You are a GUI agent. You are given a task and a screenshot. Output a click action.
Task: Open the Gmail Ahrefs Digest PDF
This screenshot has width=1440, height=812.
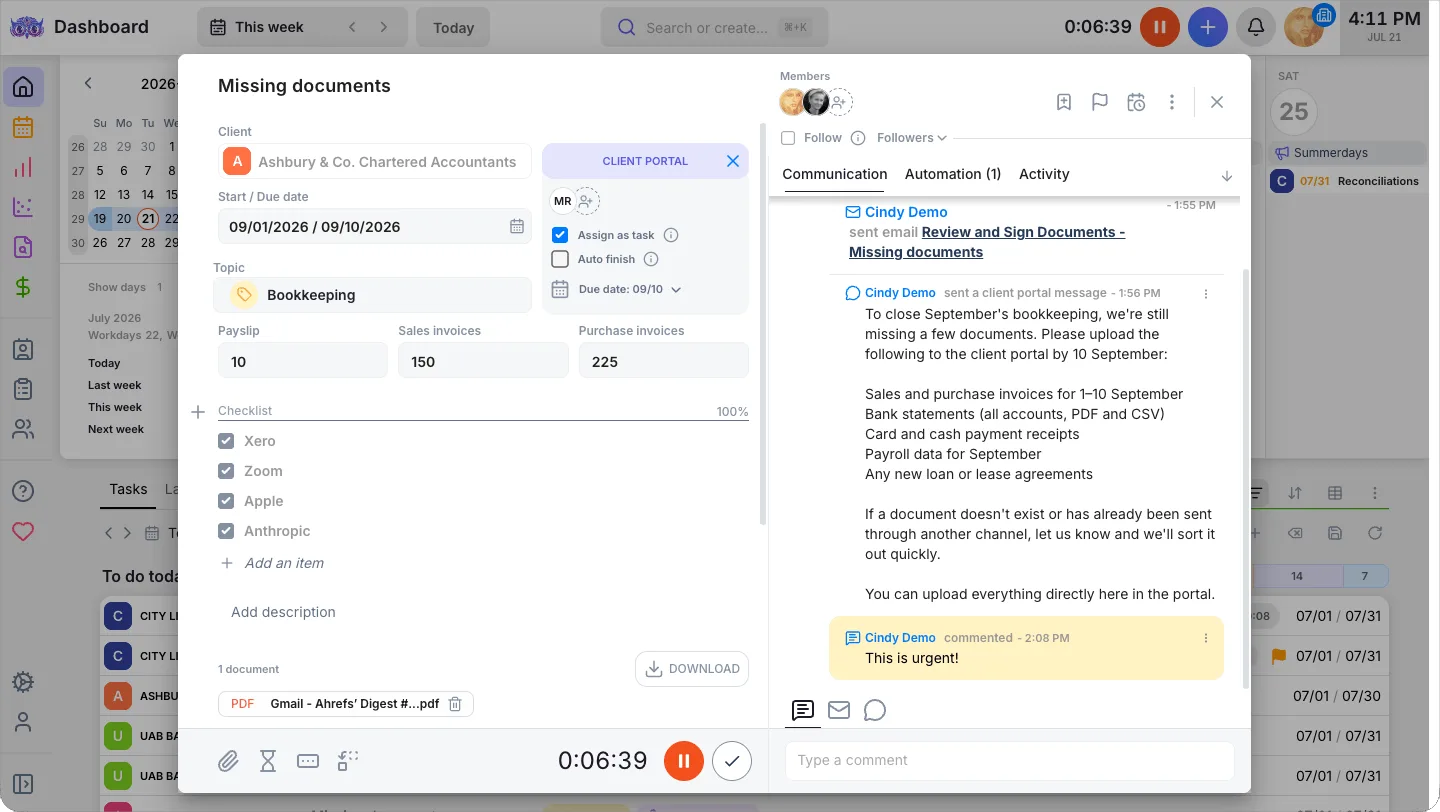click(355, 704)
